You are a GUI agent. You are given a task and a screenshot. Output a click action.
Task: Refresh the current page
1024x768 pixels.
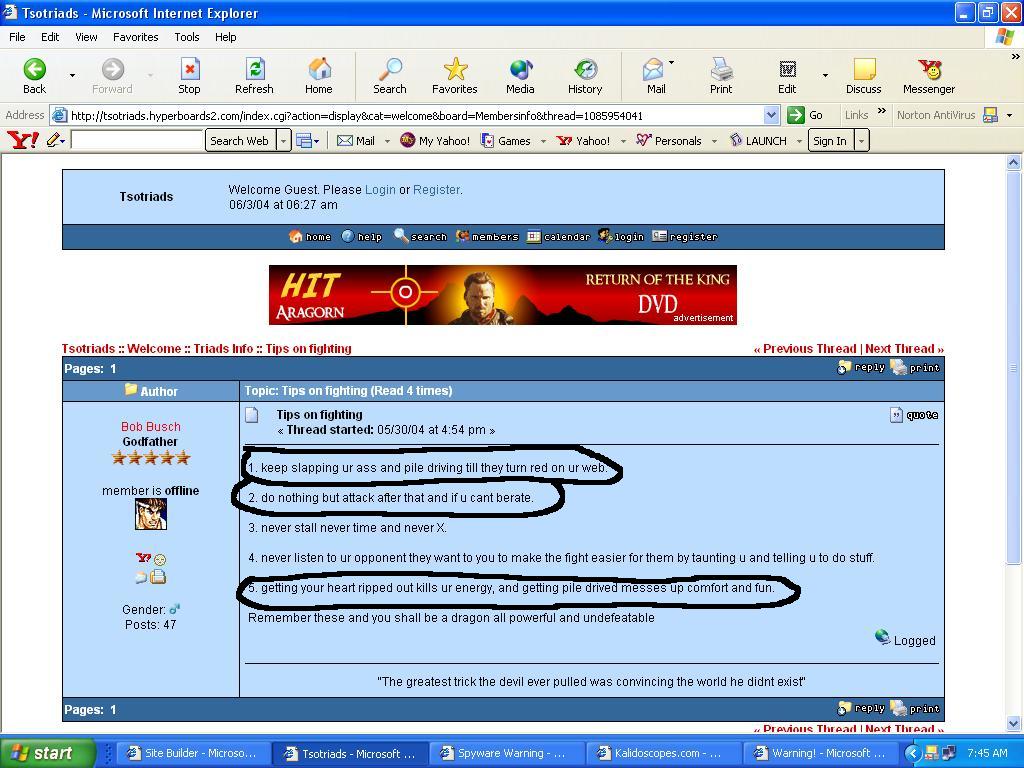coord(254,76)
